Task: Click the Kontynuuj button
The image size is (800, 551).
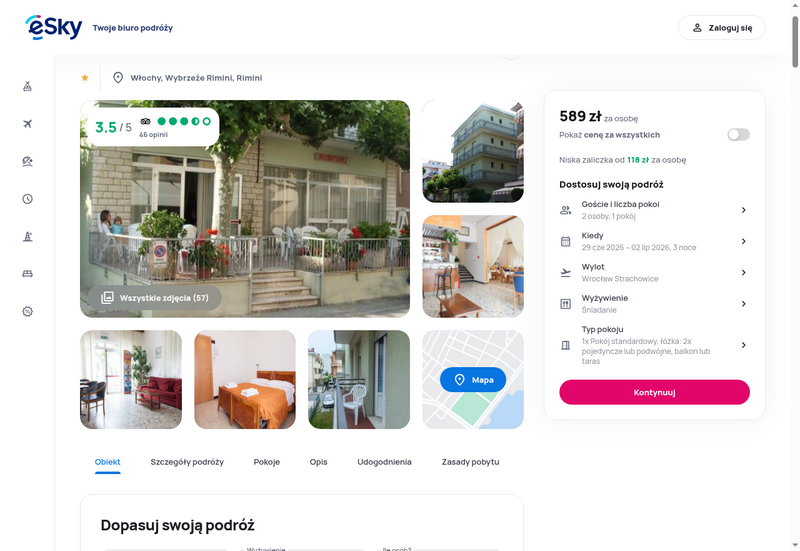Action: [655, 392]
